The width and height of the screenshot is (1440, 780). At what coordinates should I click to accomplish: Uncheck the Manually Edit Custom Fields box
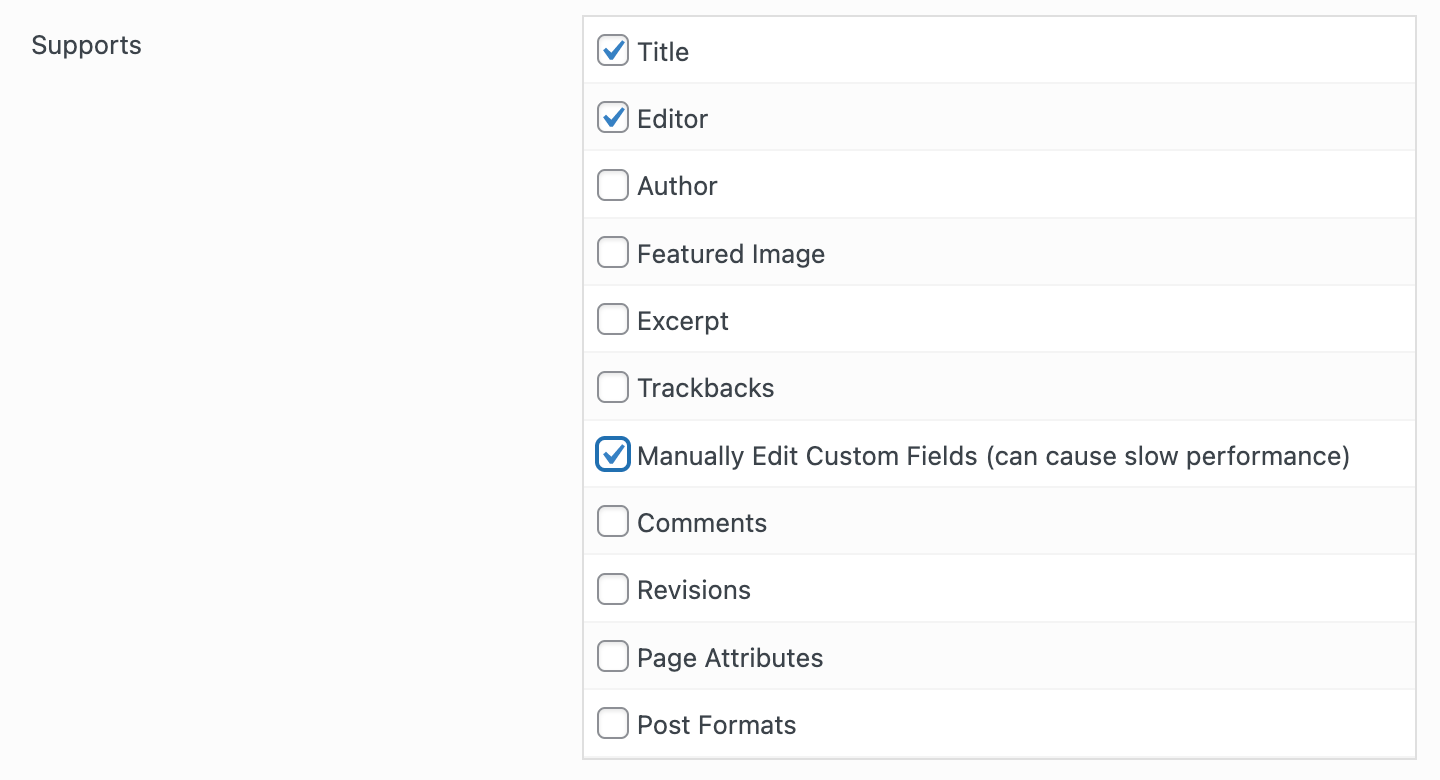[613, 455]
